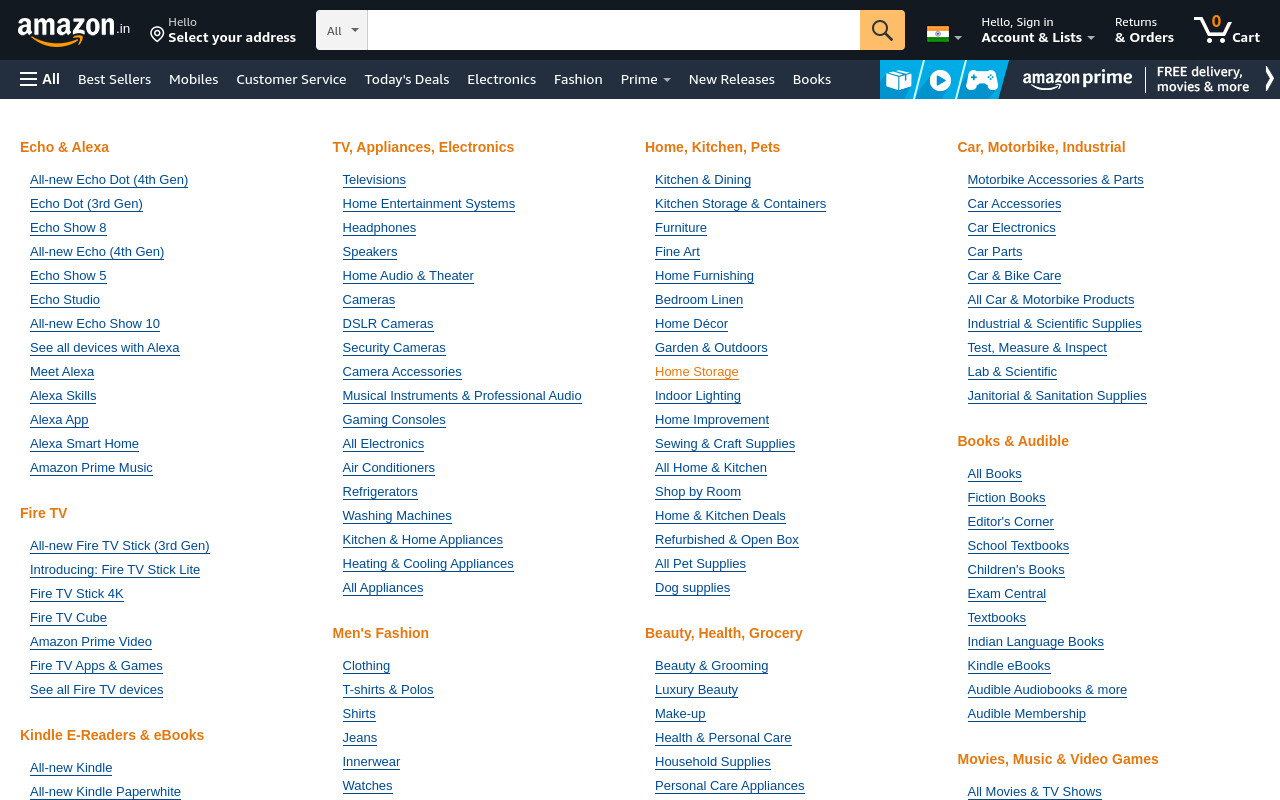Open Kindle eBooks link
The width and height of the screenshot is (1280, 800).
coord(1009,666)
